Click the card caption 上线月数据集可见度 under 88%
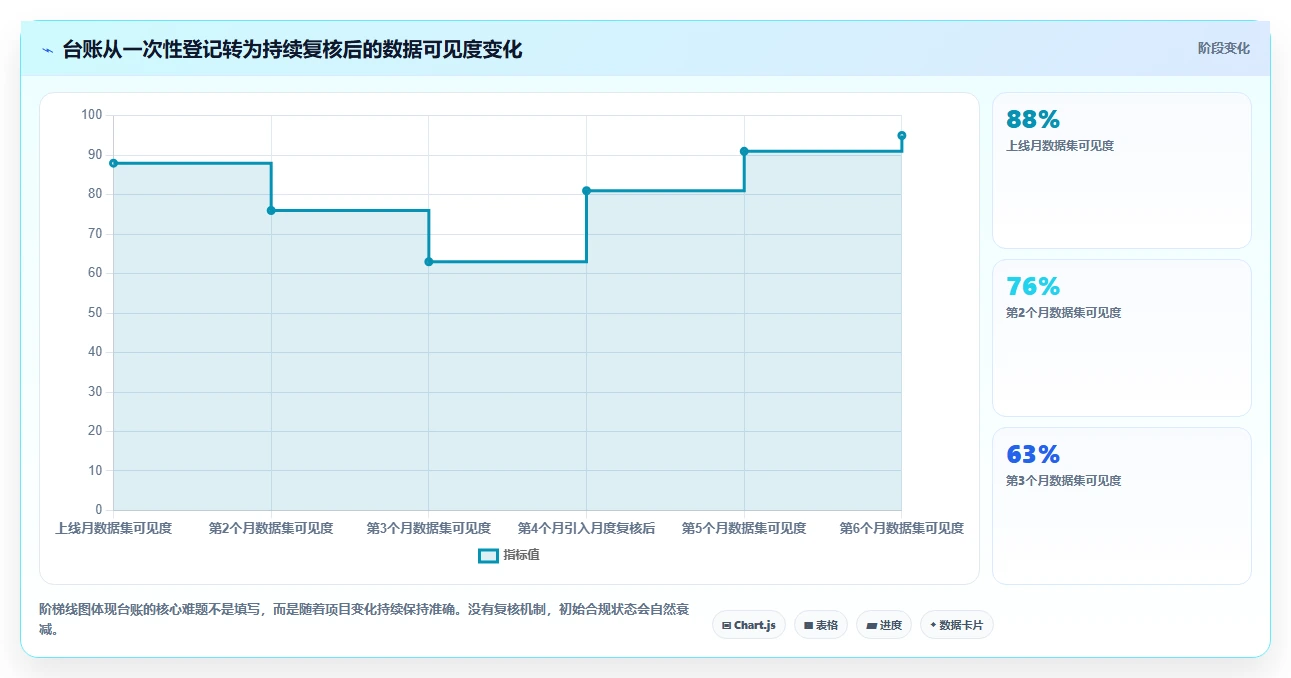Screen dimensions: 1291x678 pyautogui.click(x=1060, y=146)
